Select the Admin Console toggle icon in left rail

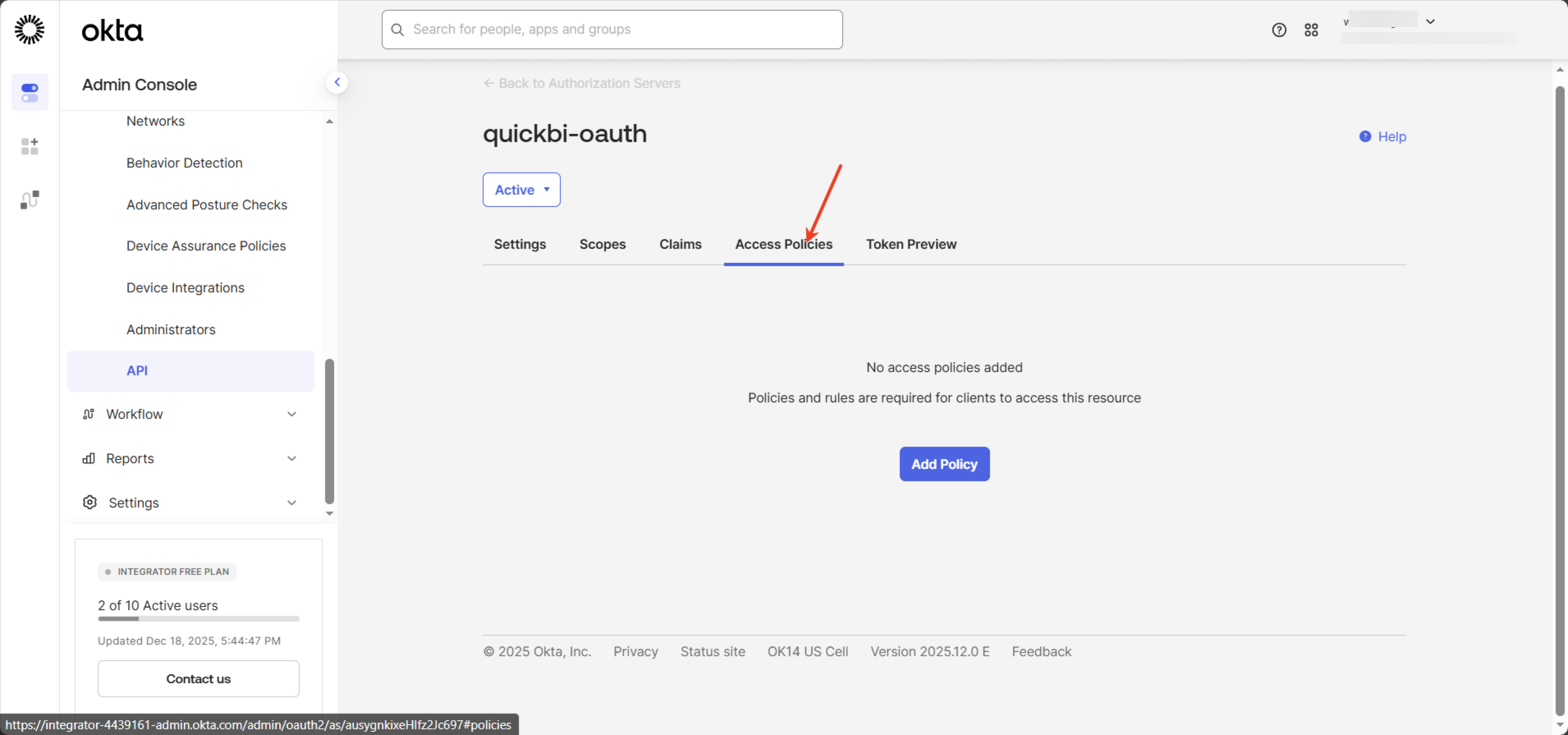29,92
